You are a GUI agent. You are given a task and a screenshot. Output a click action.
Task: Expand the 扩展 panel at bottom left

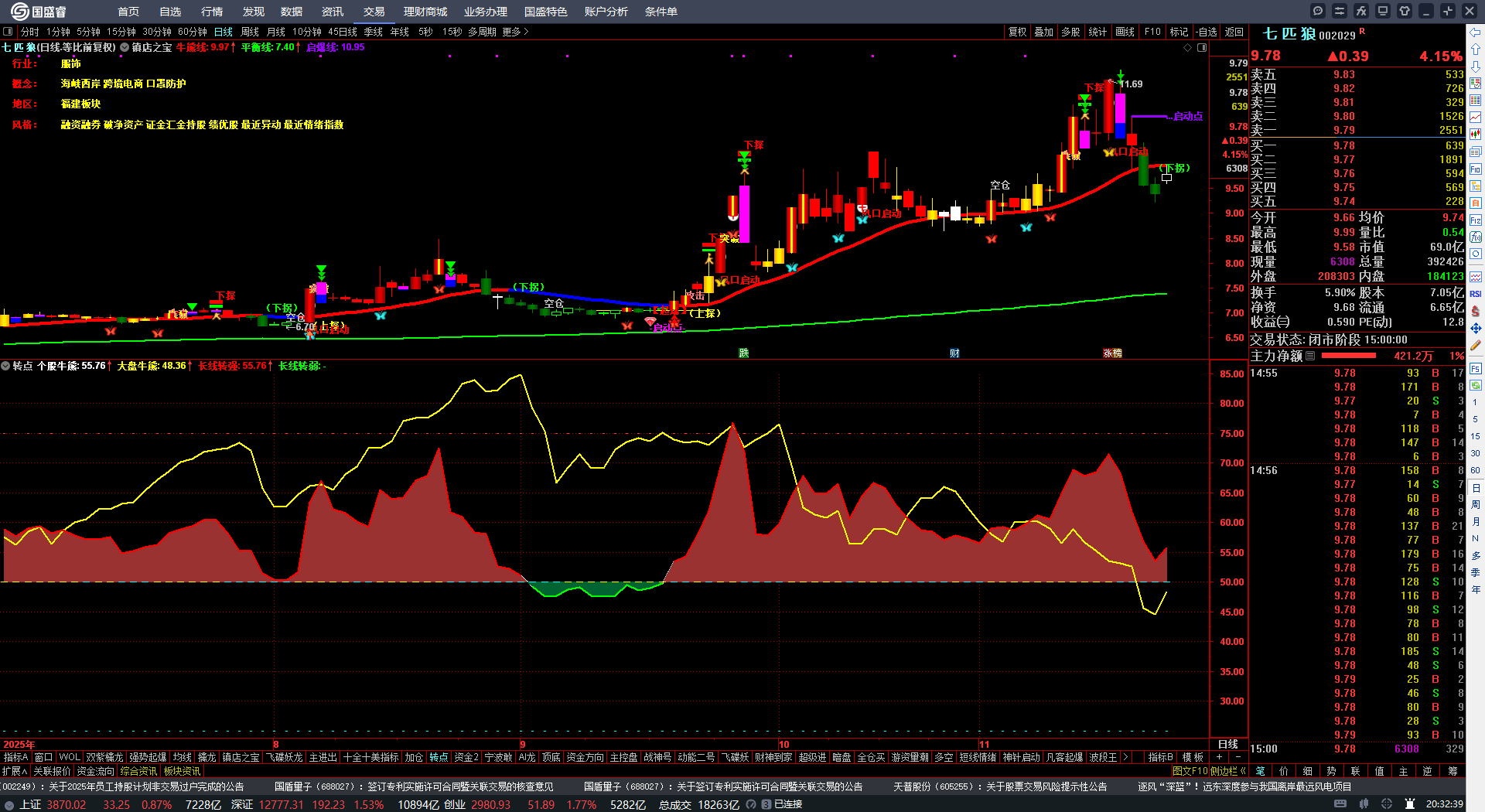tap(15, 771)
